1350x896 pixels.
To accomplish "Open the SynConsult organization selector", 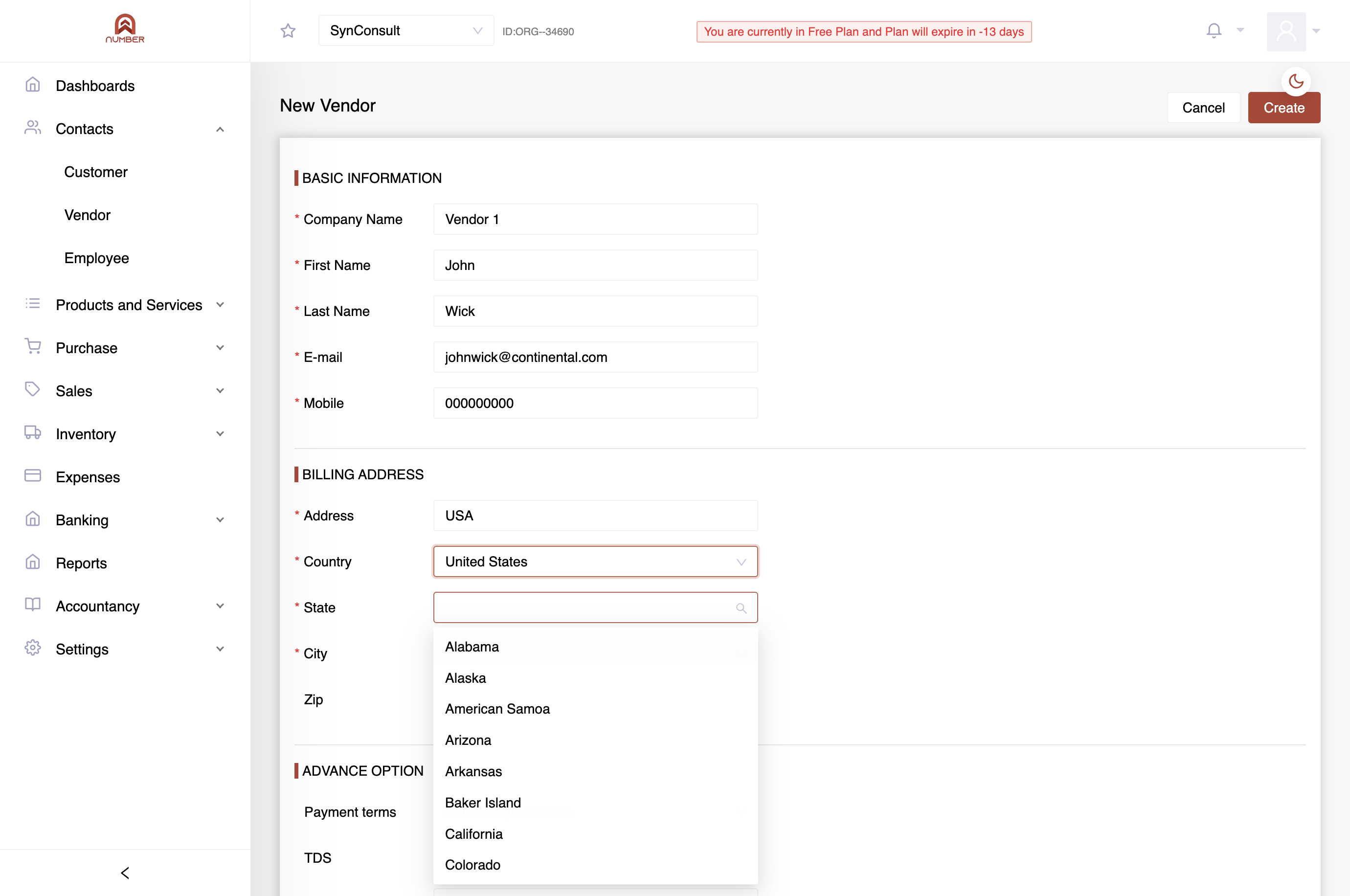I will coord(405,31).
